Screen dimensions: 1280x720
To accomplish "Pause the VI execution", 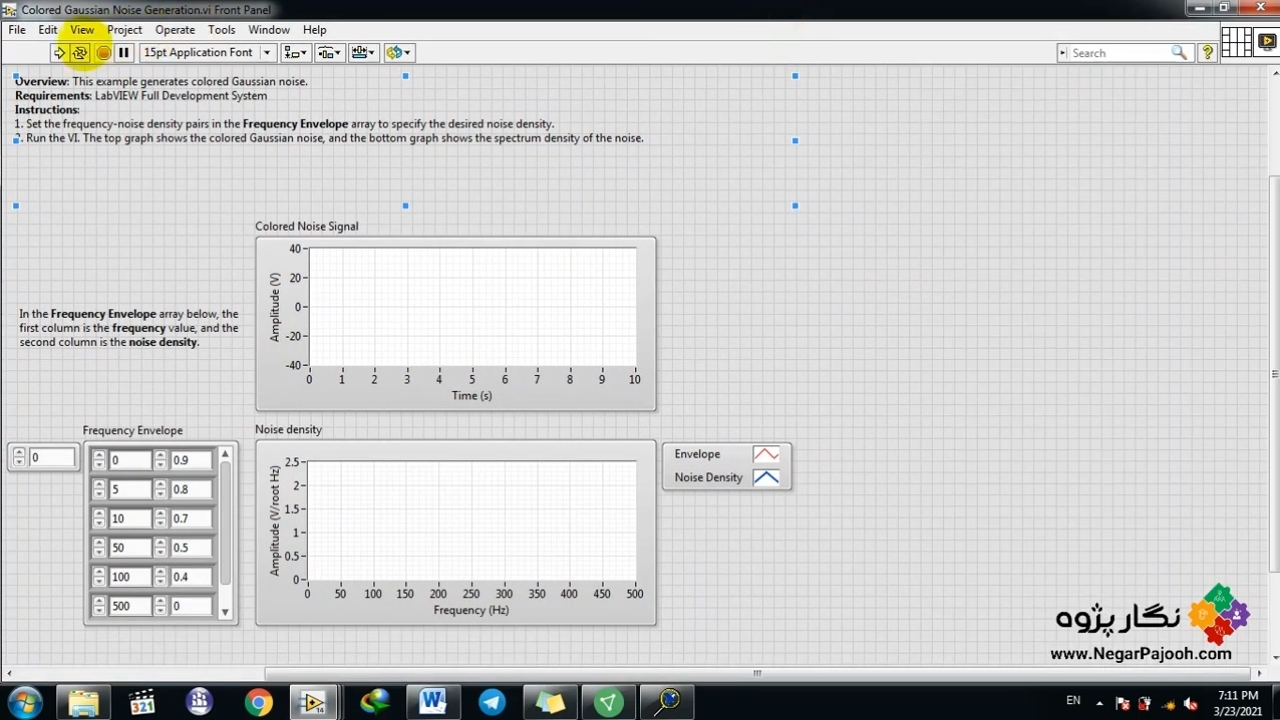I will (x=124, y=53).
